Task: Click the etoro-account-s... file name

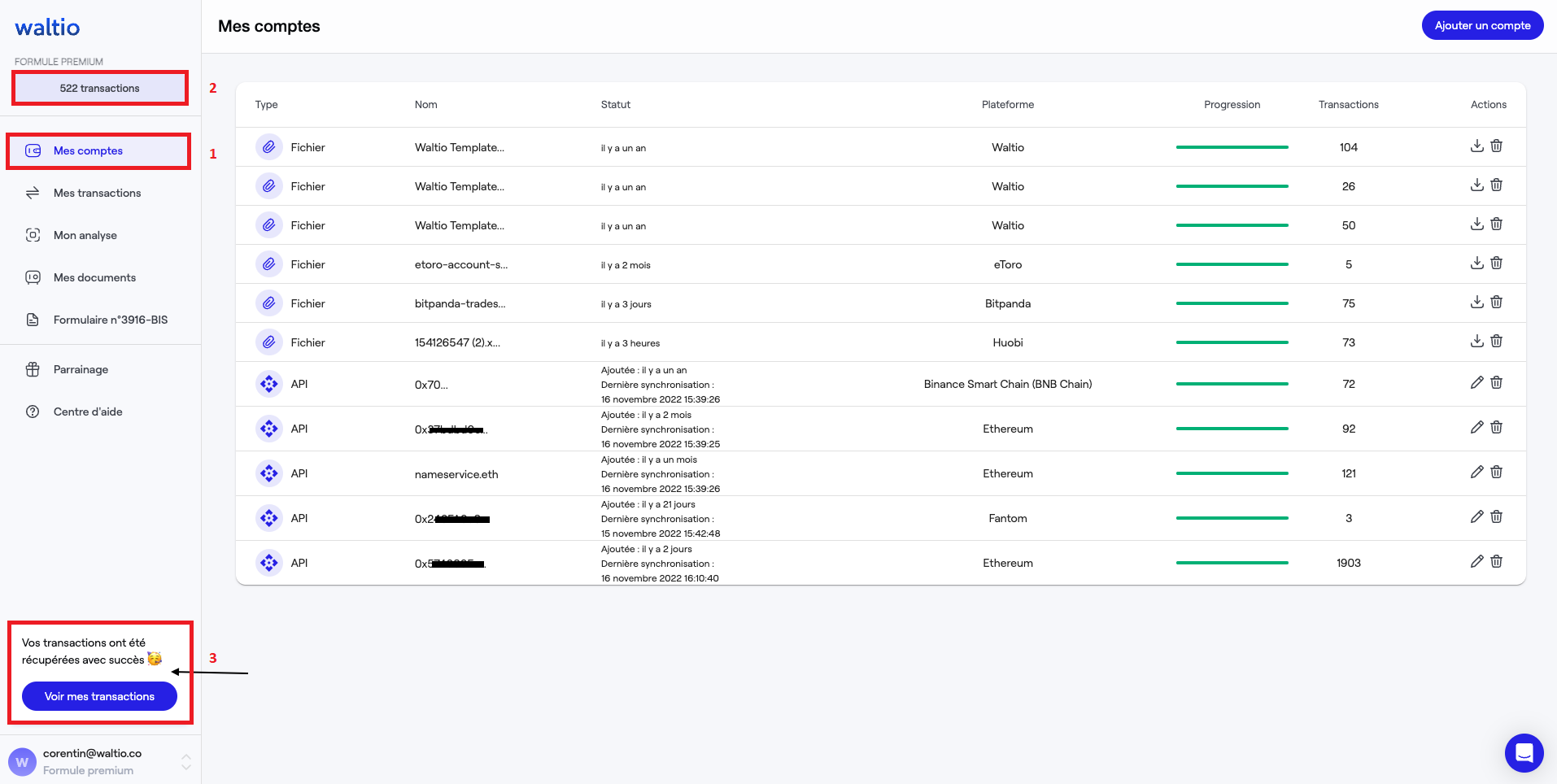Action: [461, 264]
